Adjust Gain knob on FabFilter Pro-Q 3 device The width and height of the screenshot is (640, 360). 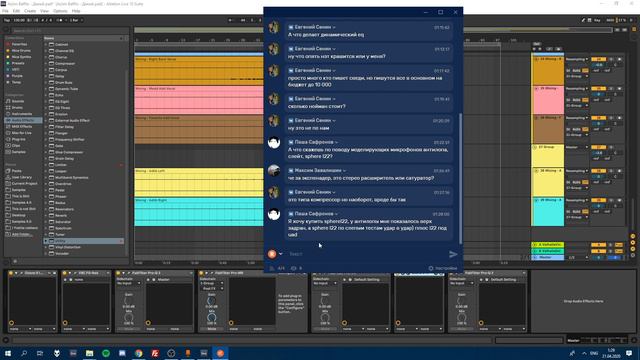coord(129,301)
